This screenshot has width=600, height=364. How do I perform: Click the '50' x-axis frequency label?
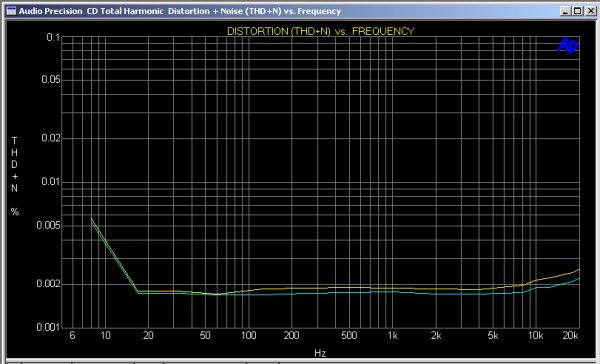pyautogui.click(x=205, y=336)
